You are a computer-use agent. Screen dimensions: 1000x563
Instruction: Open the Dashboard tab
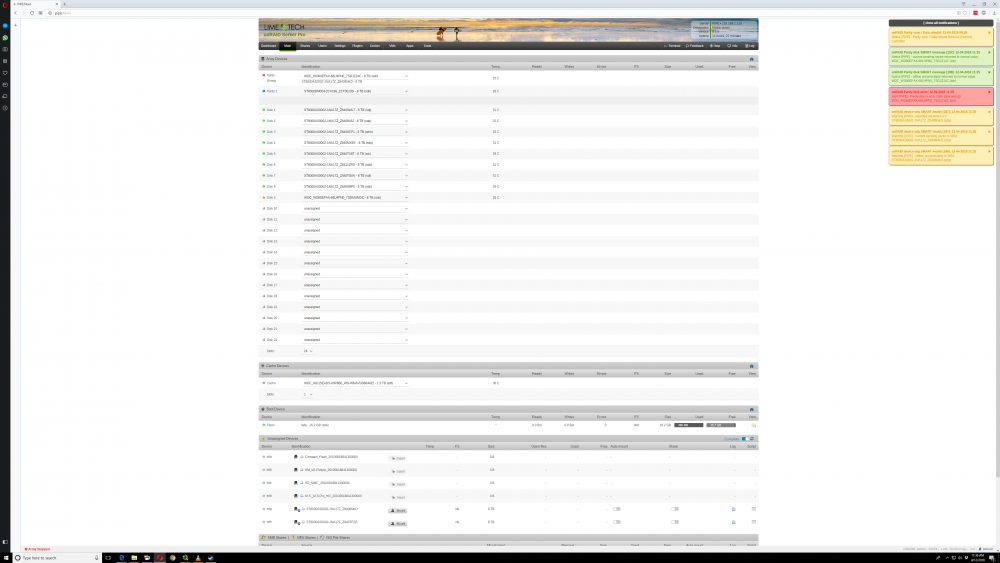coord(268,46)
